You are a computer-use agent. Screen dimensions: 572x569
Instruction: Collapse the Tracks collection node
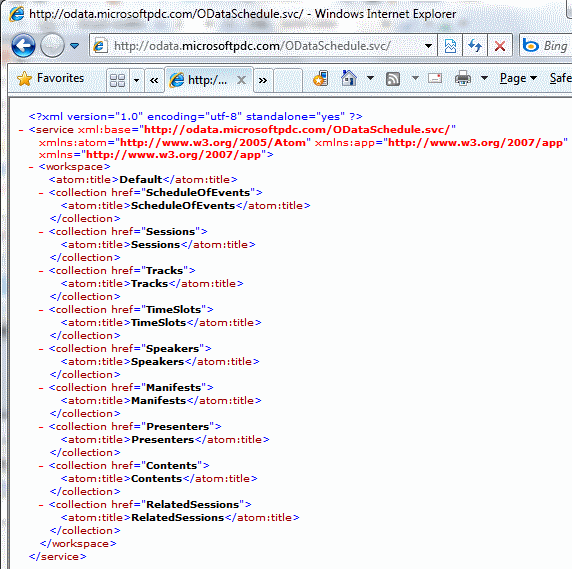[x=41, y=271]
